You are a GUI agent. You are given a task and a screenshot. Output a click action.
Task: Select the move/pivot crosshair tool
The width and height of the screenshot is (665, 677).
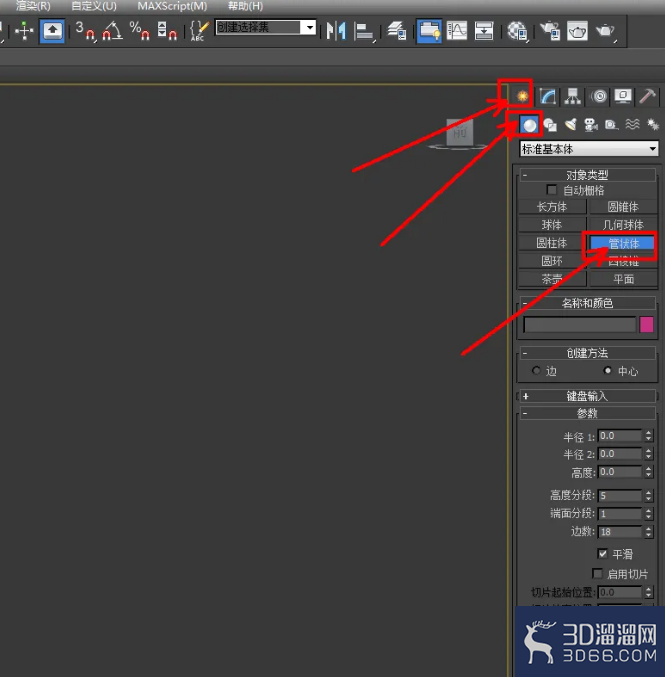(24, 31)
